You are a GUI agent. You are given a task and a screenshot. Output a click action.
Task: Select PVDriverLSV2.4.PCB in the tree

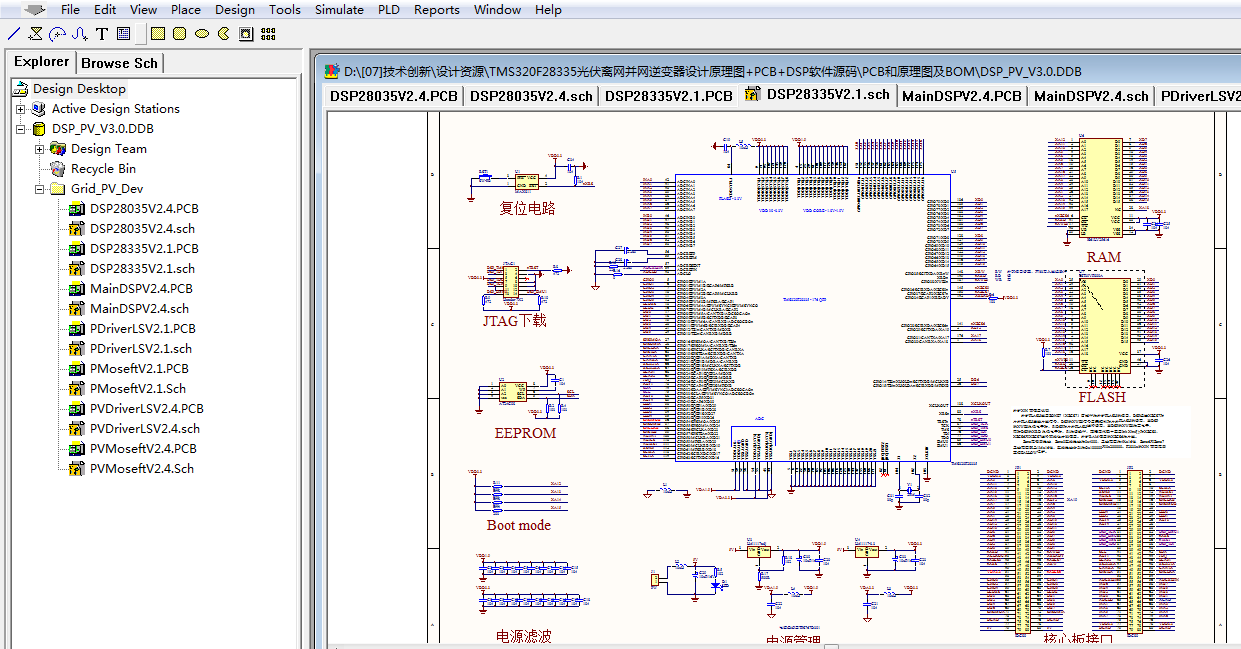[147, 408]
